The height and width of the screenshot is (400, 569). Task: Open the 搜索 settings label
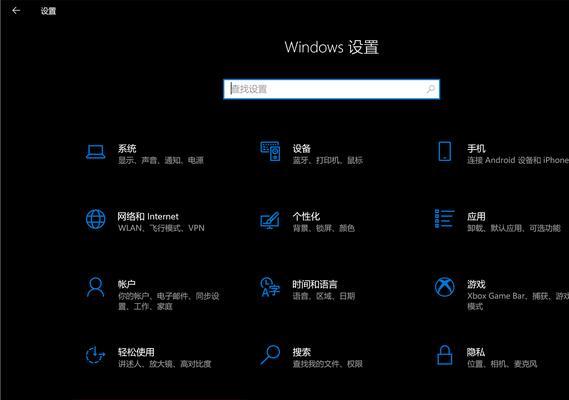point(302,352)
